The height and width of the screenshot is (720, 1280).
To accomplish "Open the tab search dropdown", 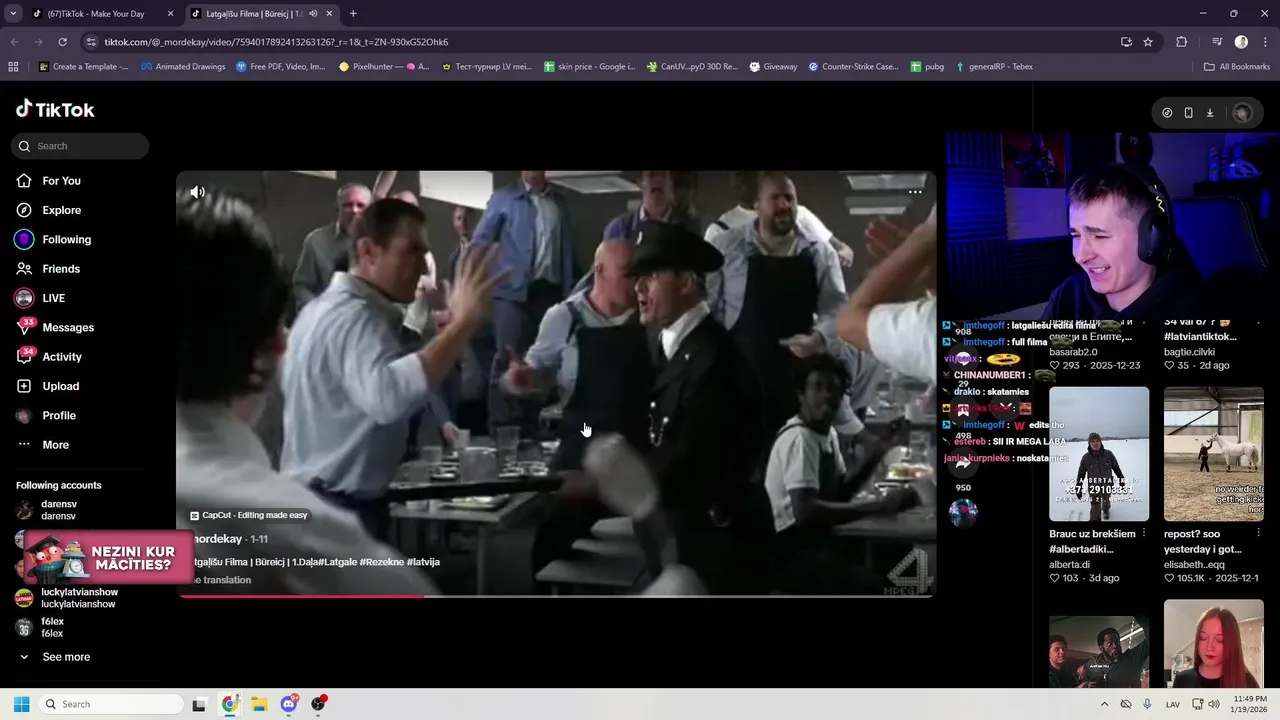I will coord(12,14).
